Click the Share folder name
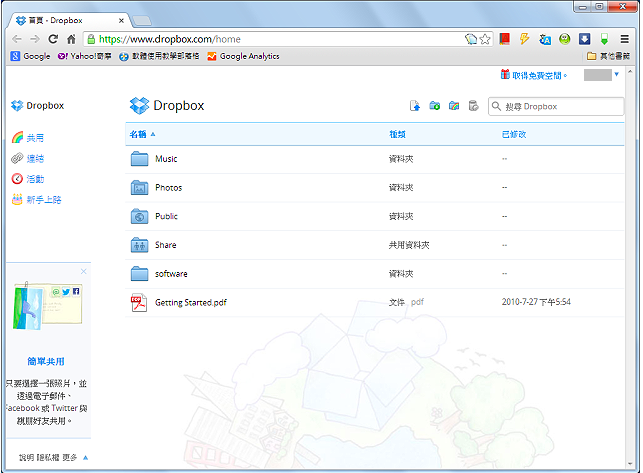This screenshot has width=643, height=473. [x=166, y=245]
